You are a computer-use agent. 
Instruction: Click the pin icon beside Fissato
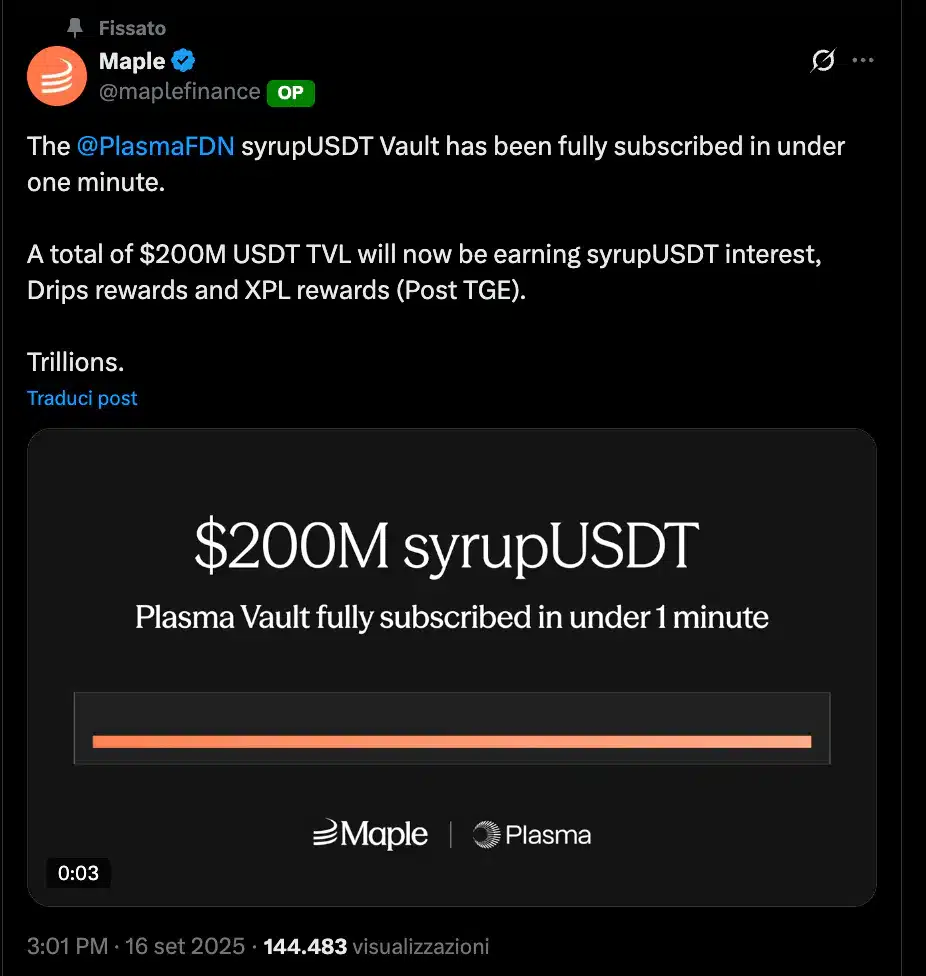tap(75, 28)
